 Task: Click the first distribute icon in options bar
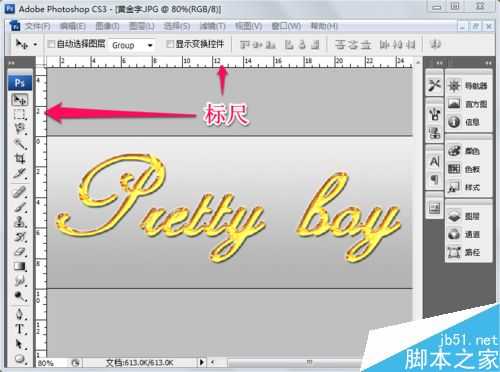pos(340,44)
